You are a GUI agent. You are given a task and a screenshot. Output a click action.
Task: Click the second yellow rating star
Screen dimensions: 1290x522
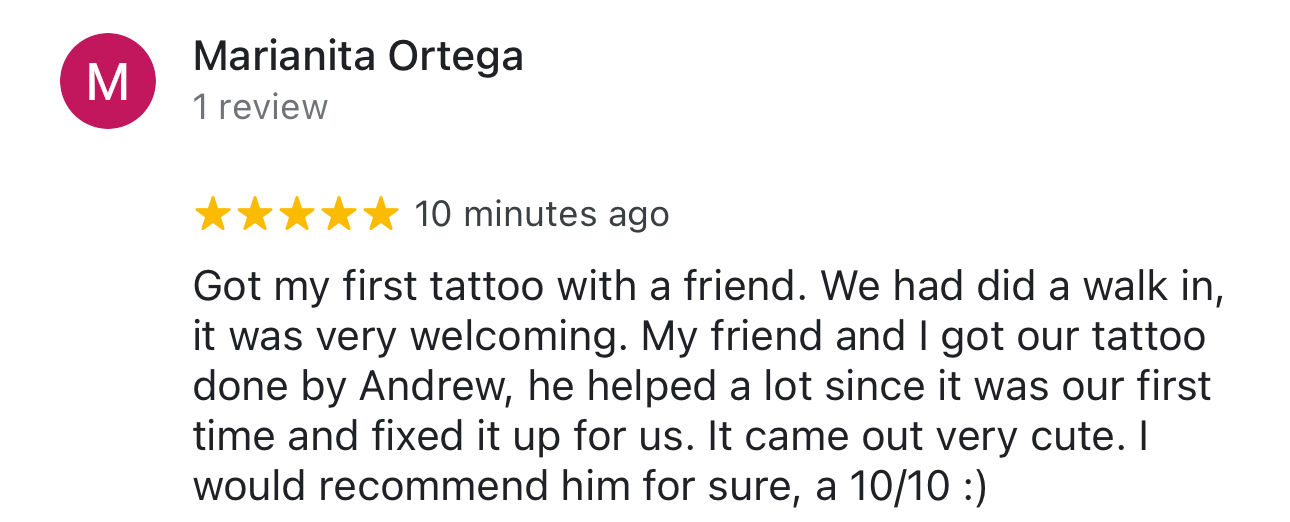point(254,214)
